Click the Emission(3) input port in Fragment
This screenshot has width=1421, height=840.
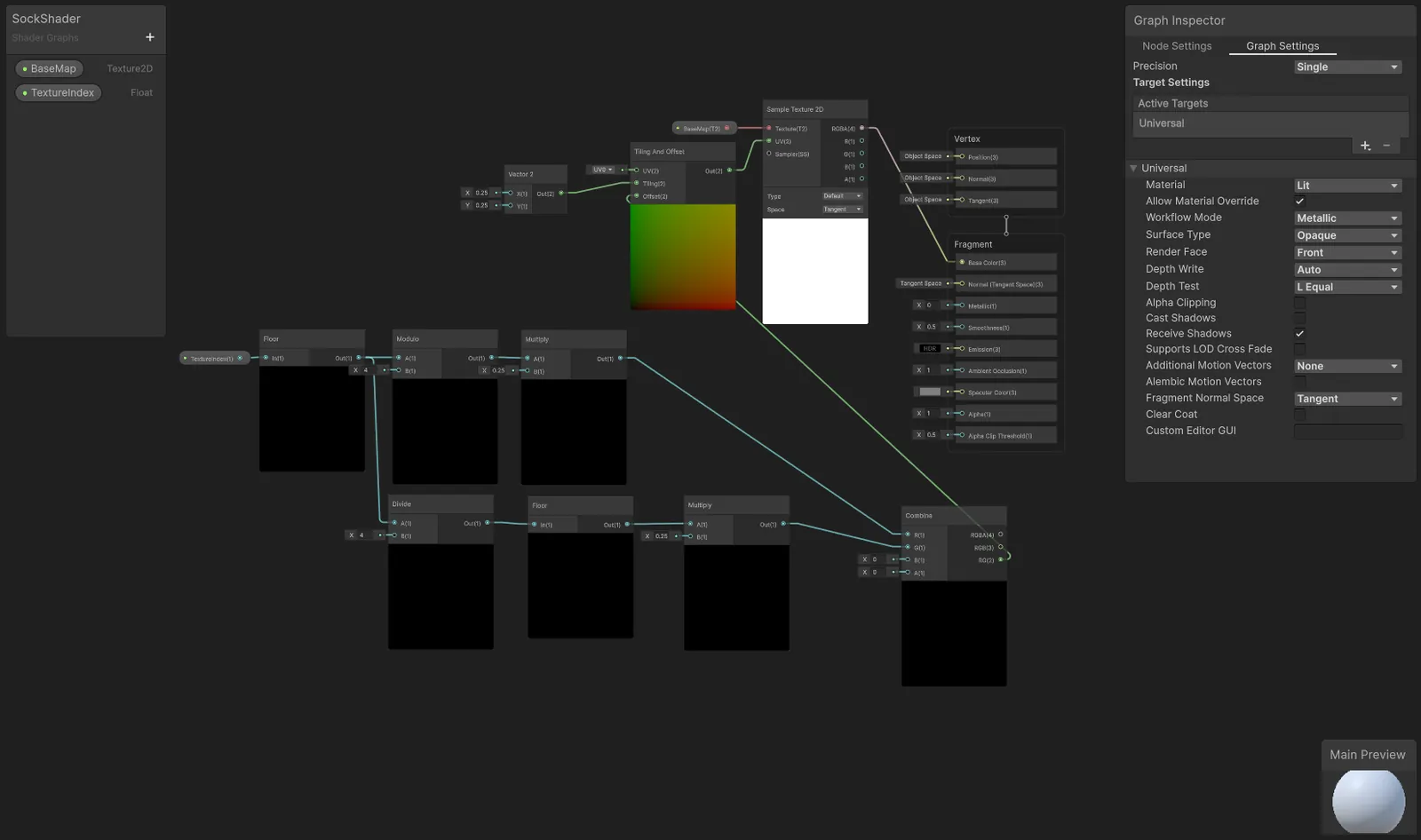pos(962,349)
